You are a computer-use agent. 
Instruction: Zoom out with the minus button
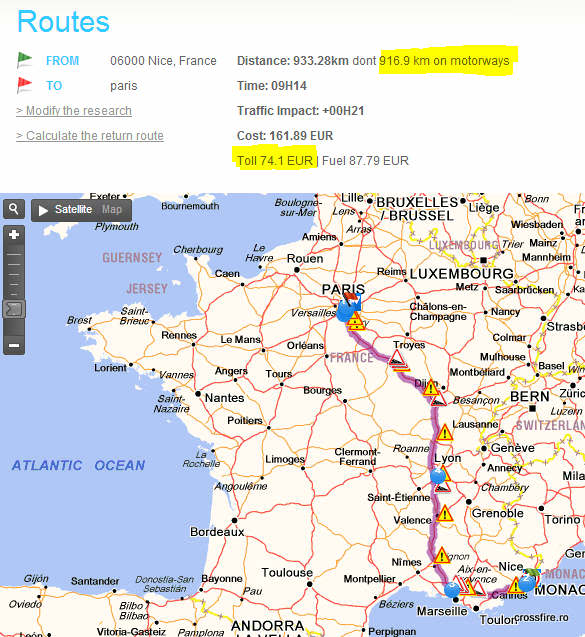tap(14, 345)
